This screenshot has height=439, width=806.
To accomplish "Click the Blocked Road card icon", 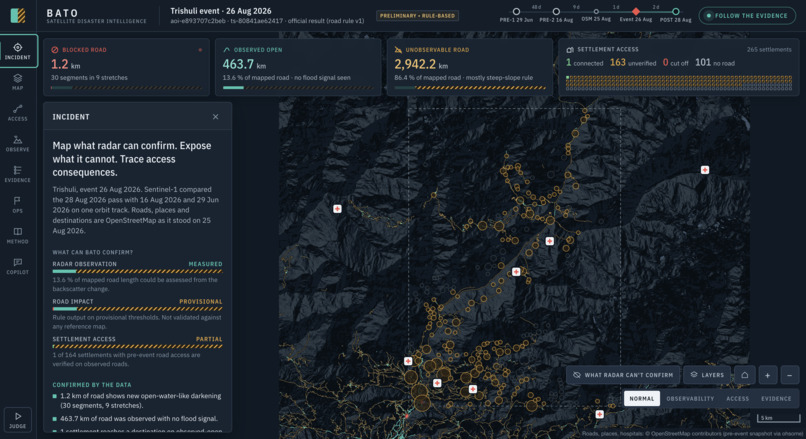I will click(54, 50).
